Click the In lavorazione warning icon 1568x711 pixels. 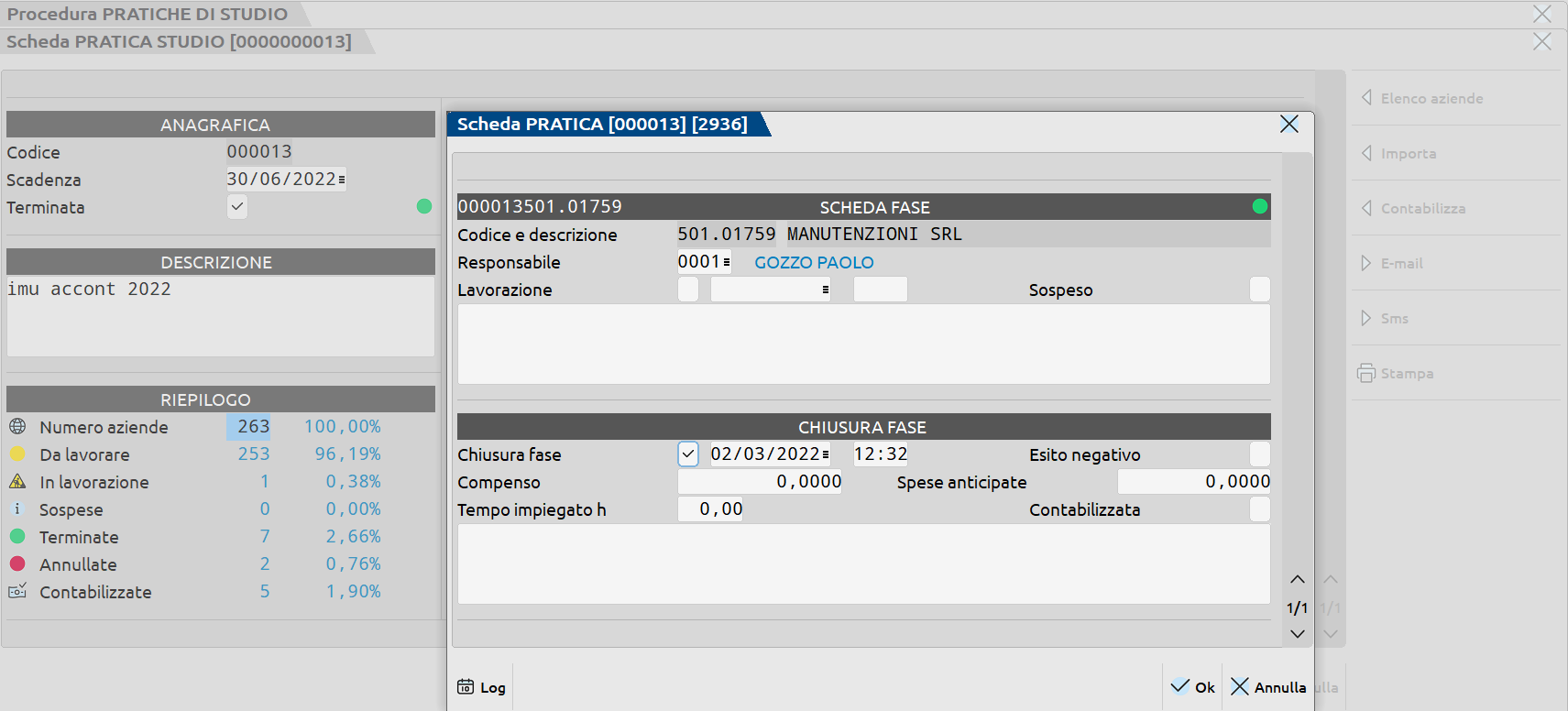17,482
